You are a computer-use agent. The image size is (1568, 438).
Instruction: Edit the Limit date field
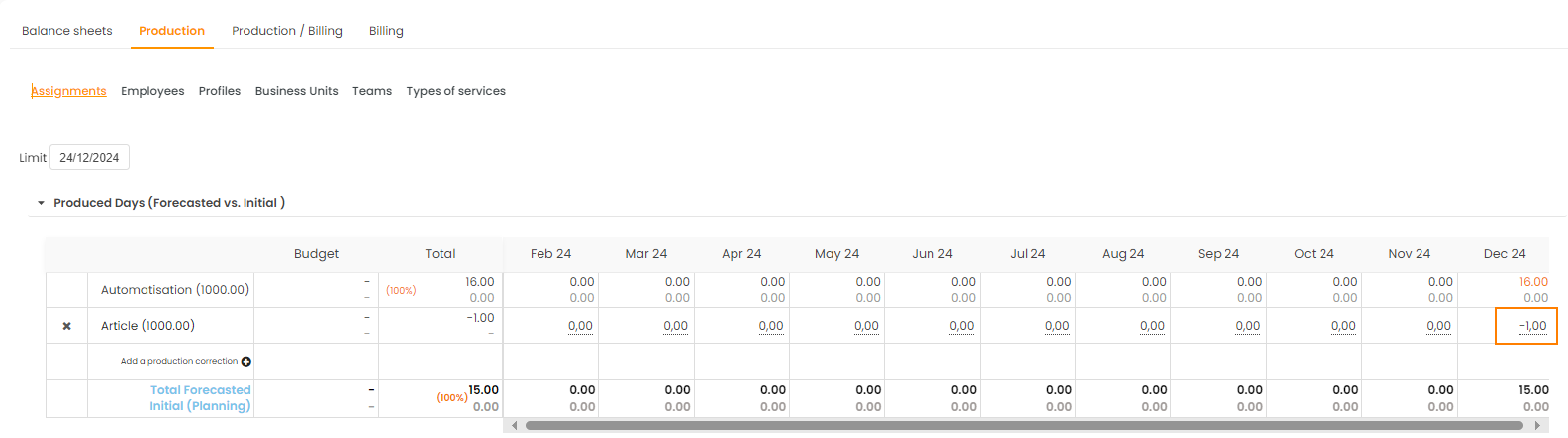click(x=89, y=158)
